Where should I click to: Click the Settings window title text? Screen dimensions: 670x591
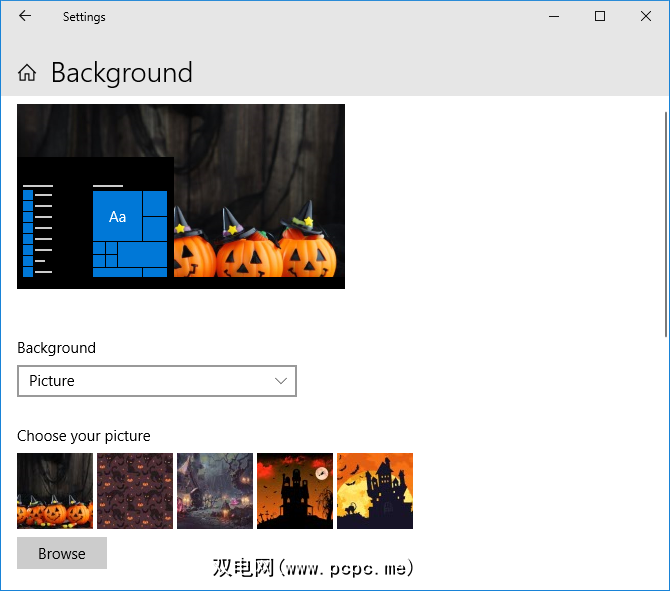[84, 17]
